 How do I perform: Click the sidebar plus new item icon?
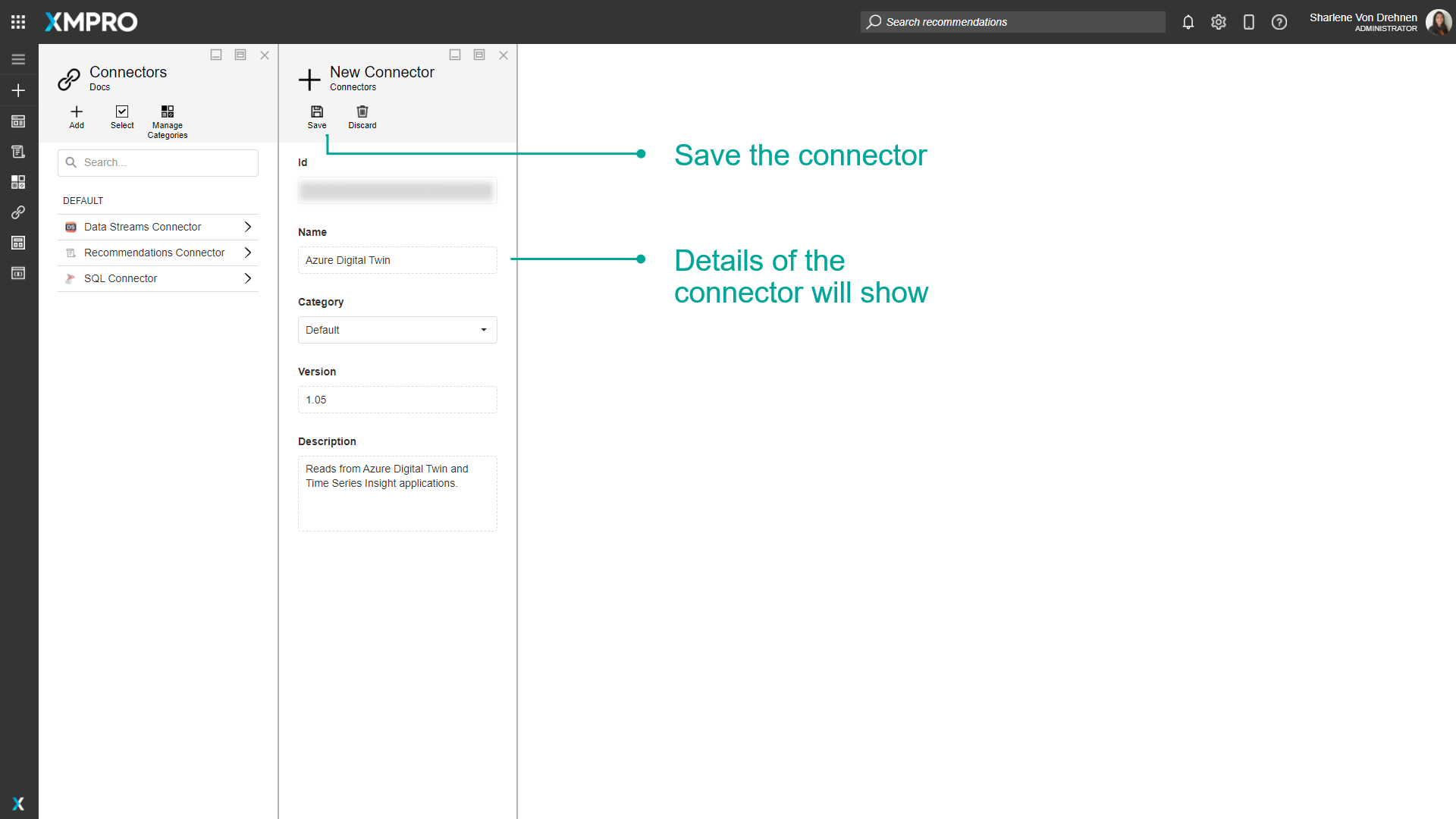click(18, 90)
